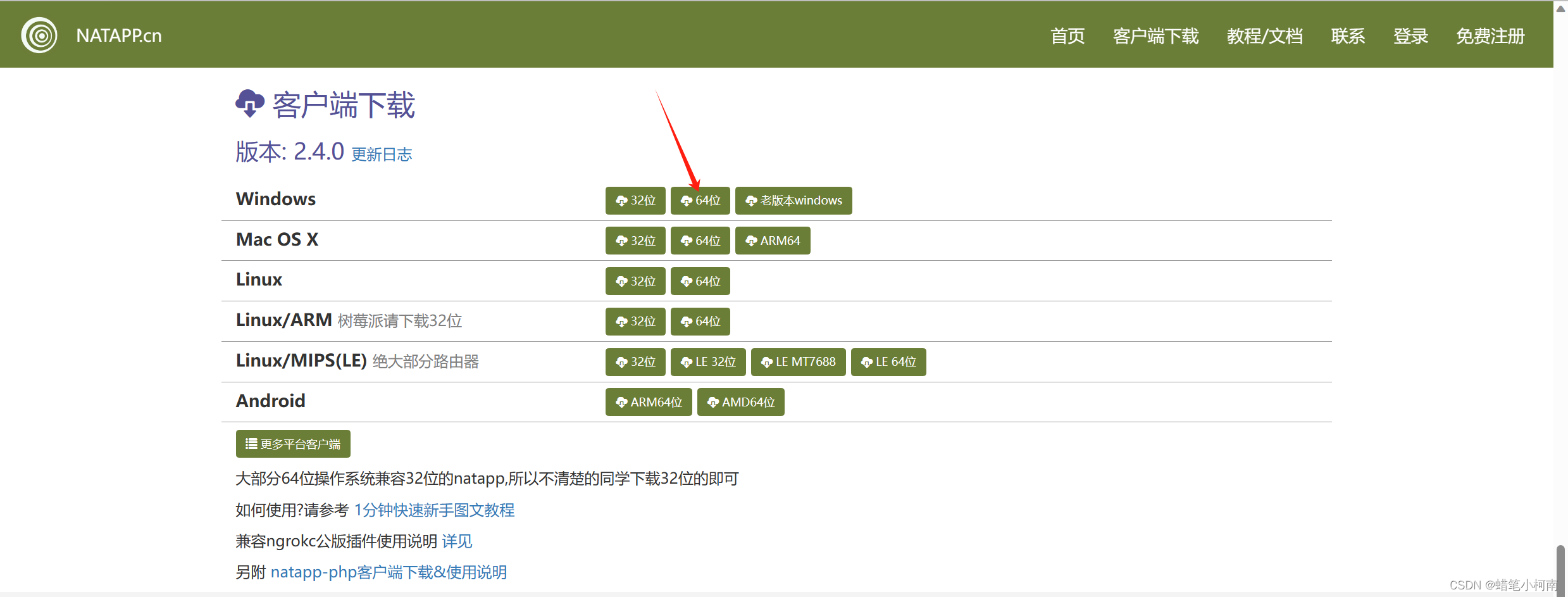Click the 版本: 2.4.0 text
The width and height of the screenshot is (1568, 597).
tap(290, 152)
